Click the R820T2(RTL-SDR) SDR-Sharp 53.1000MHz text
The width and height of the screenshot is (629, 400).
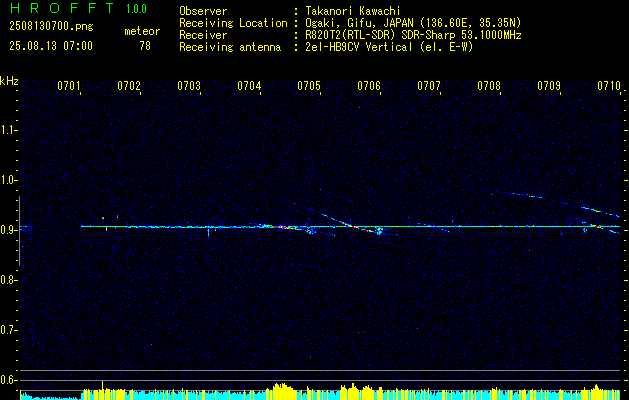pyautogui.click(x=413, y=35)
